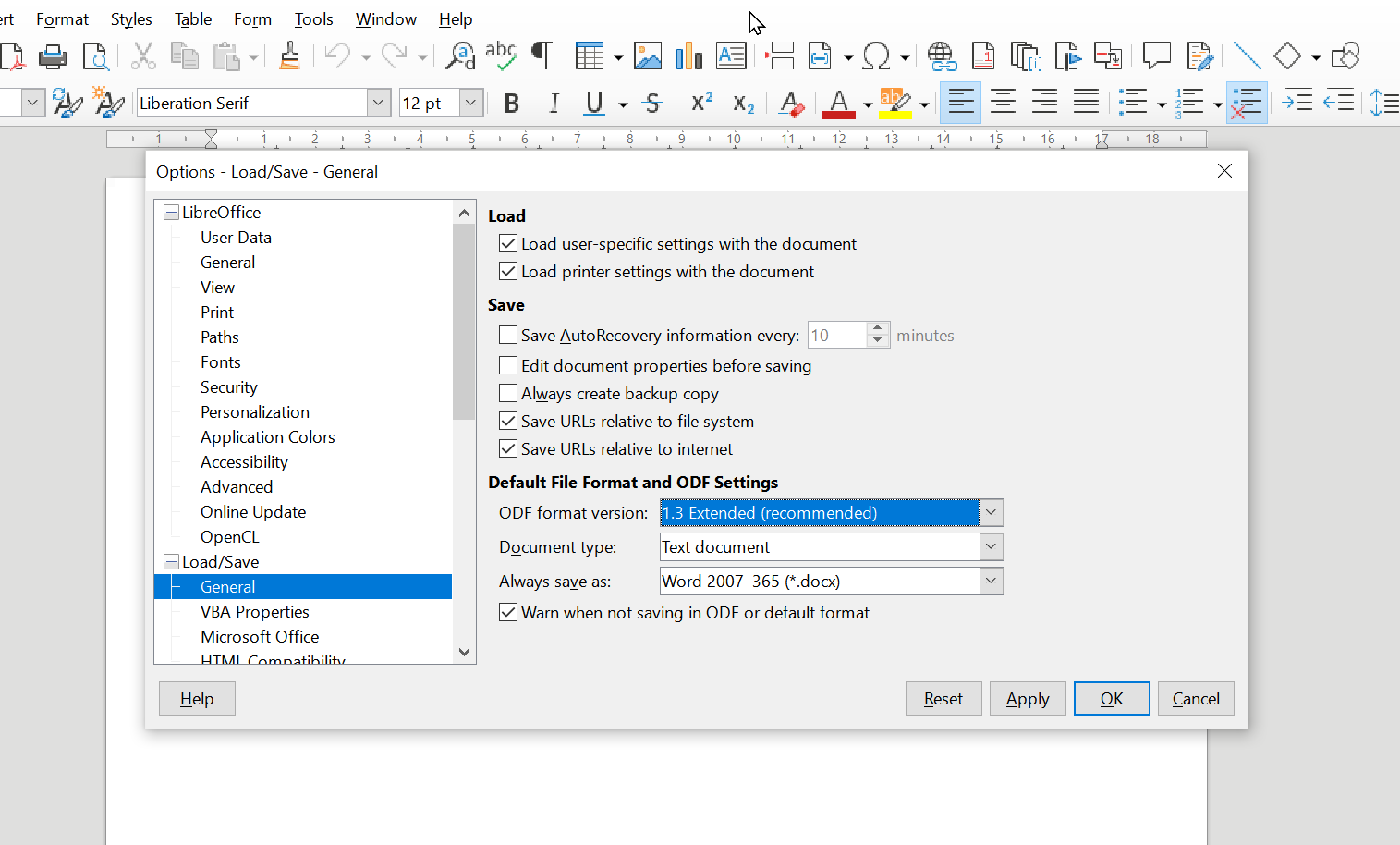Toggle Save URLs relative to internet

tap(507, 448)
